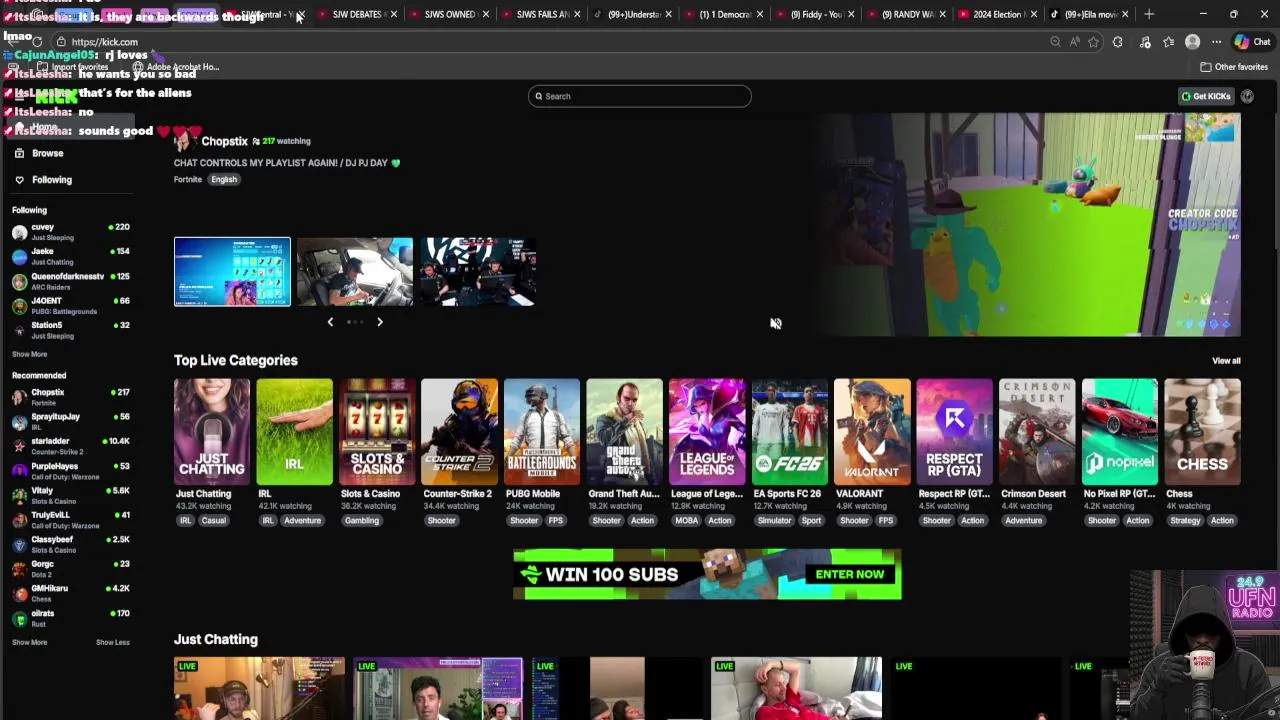Show next featured stream with right arrow
This screenshot has width=1280, height=720.
[x=380, y=322]
